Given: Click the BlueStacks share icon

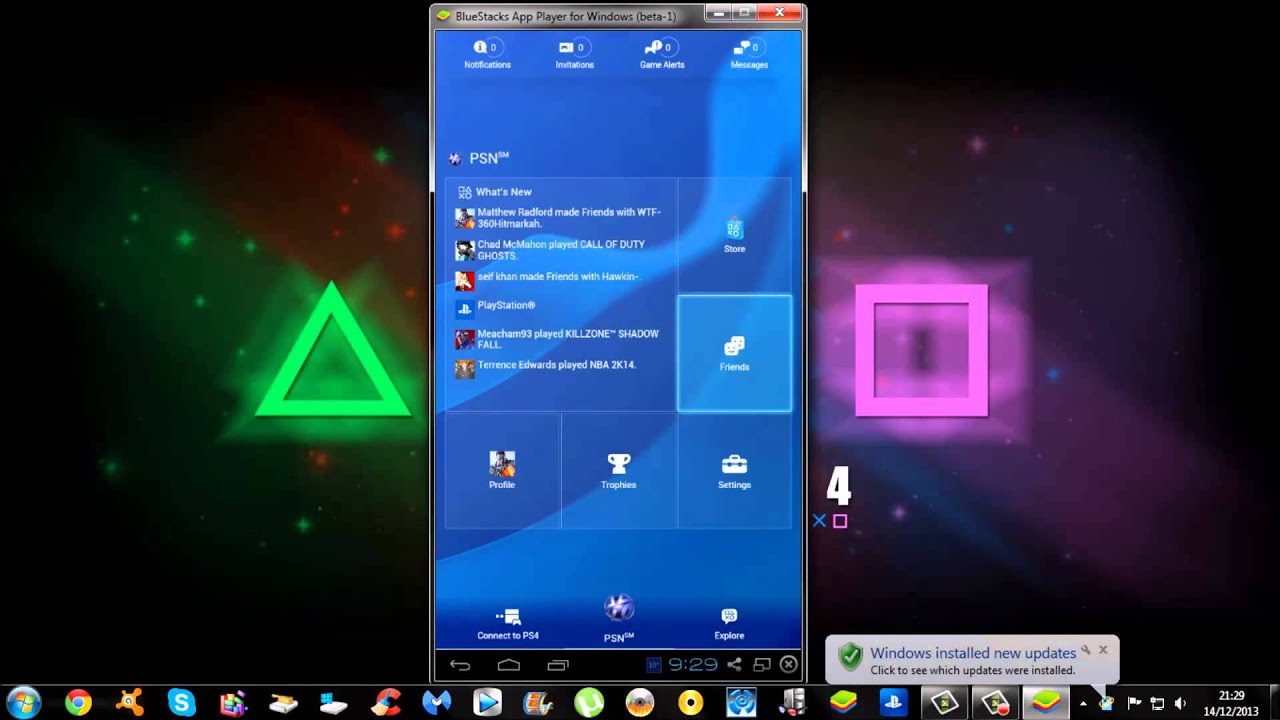Looking at the screenshot, I should tap(735, 665).
